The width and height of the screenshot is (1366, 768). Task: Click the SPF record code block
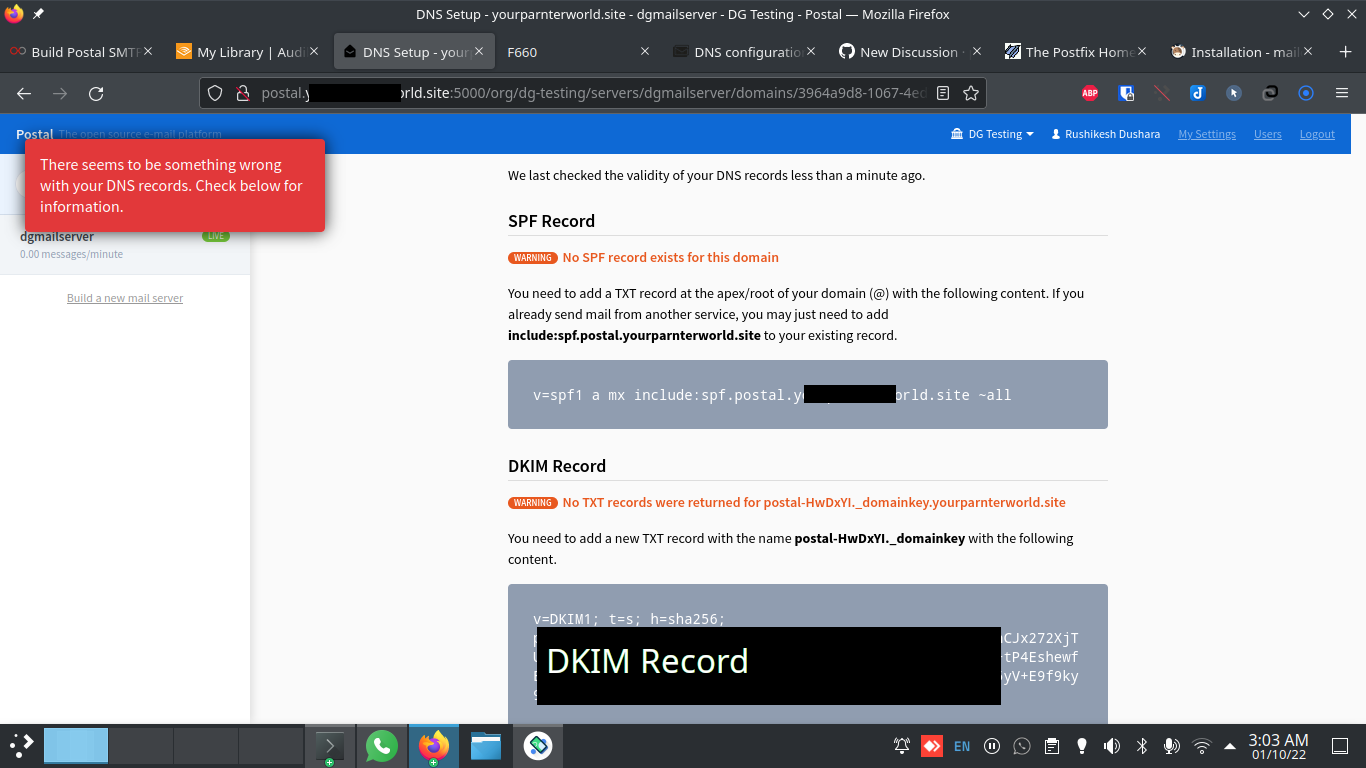click(808, 395)
